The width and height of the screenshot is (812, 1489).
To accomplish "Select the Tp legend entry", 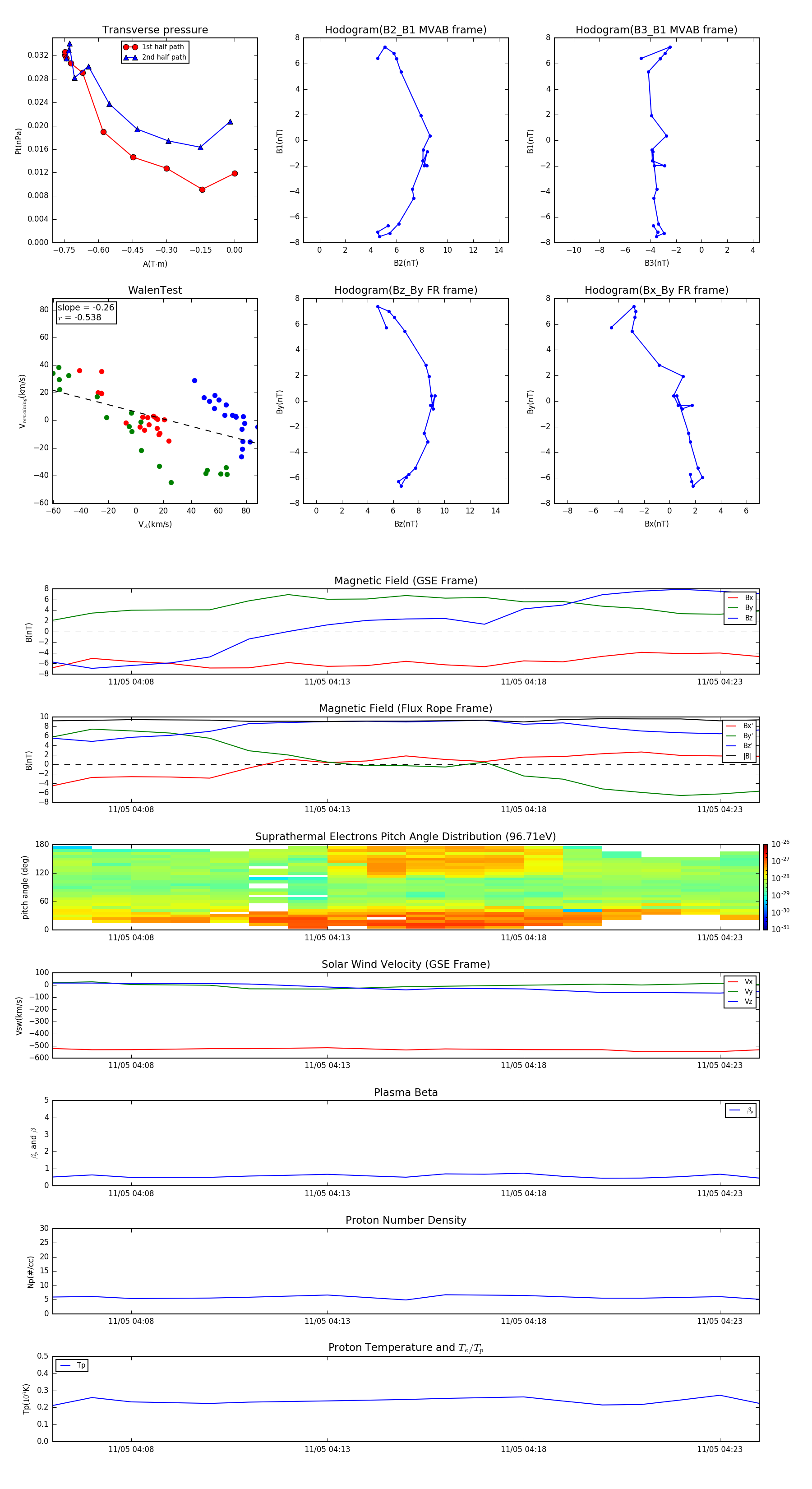I will (73, 1365).
